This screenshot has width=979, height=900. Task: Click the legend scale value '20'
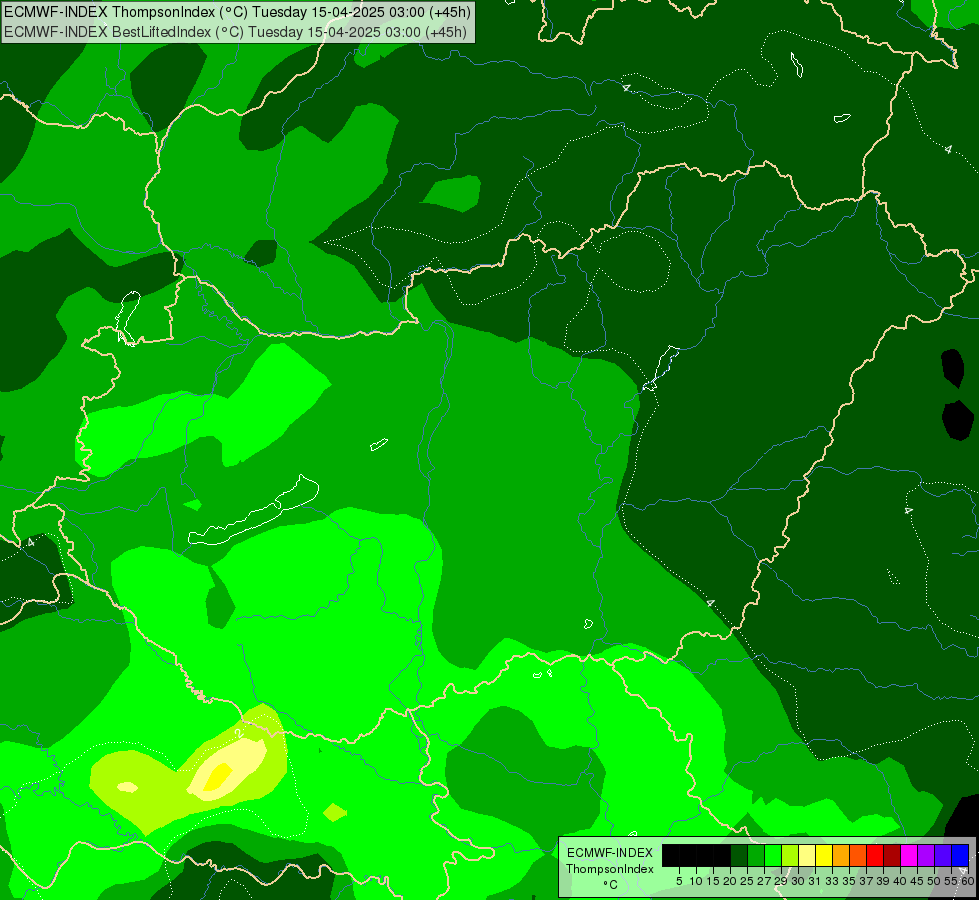[x=730, y=881]
